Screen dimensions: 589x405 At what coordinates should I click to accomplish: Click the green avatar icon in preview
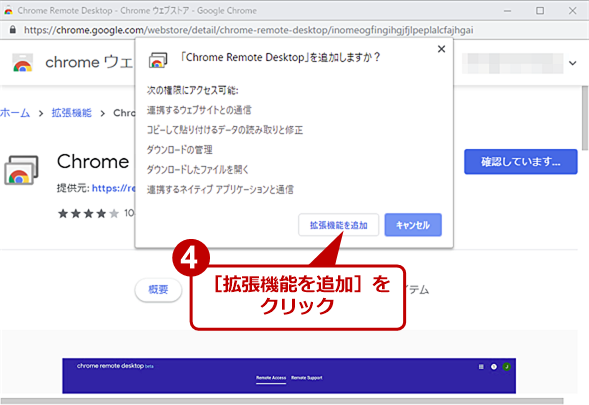[x=506, y=367]
